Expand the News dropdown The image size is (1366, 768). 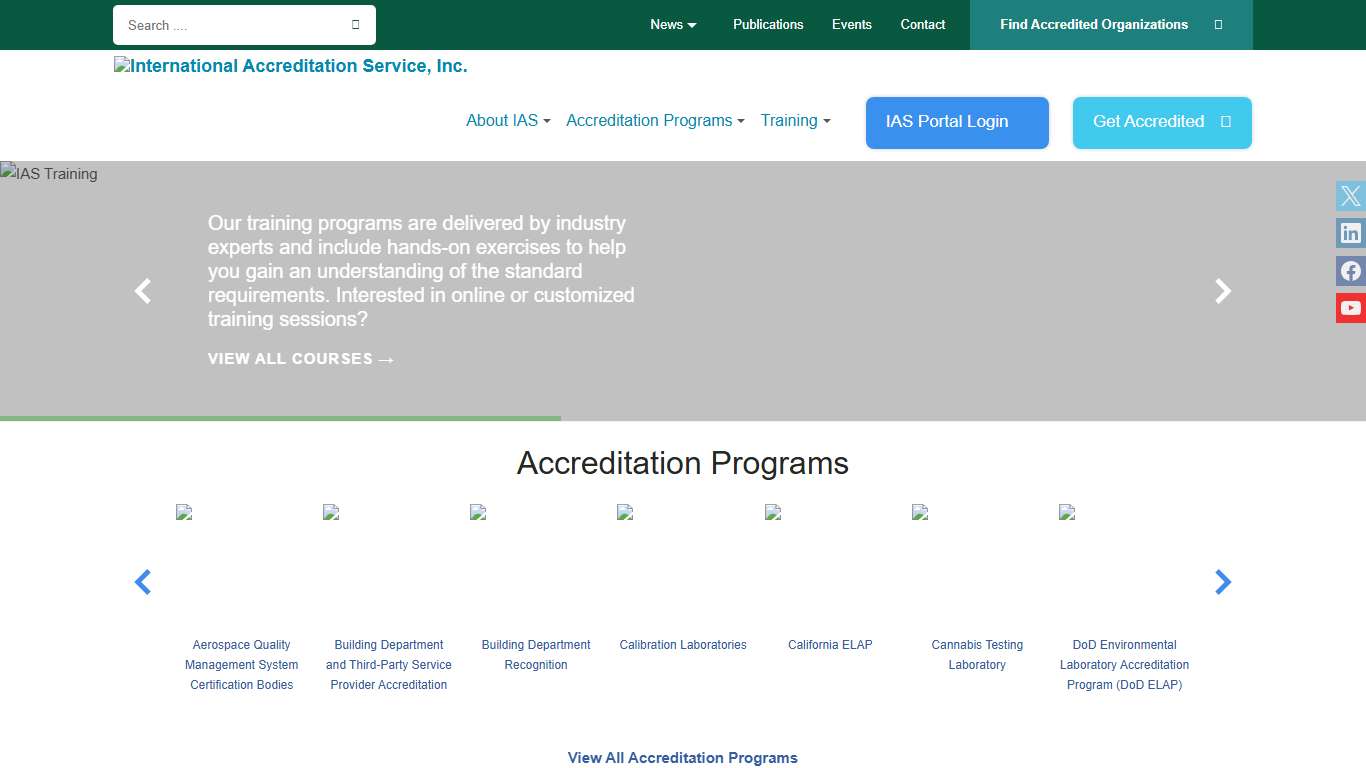(672, 24)
